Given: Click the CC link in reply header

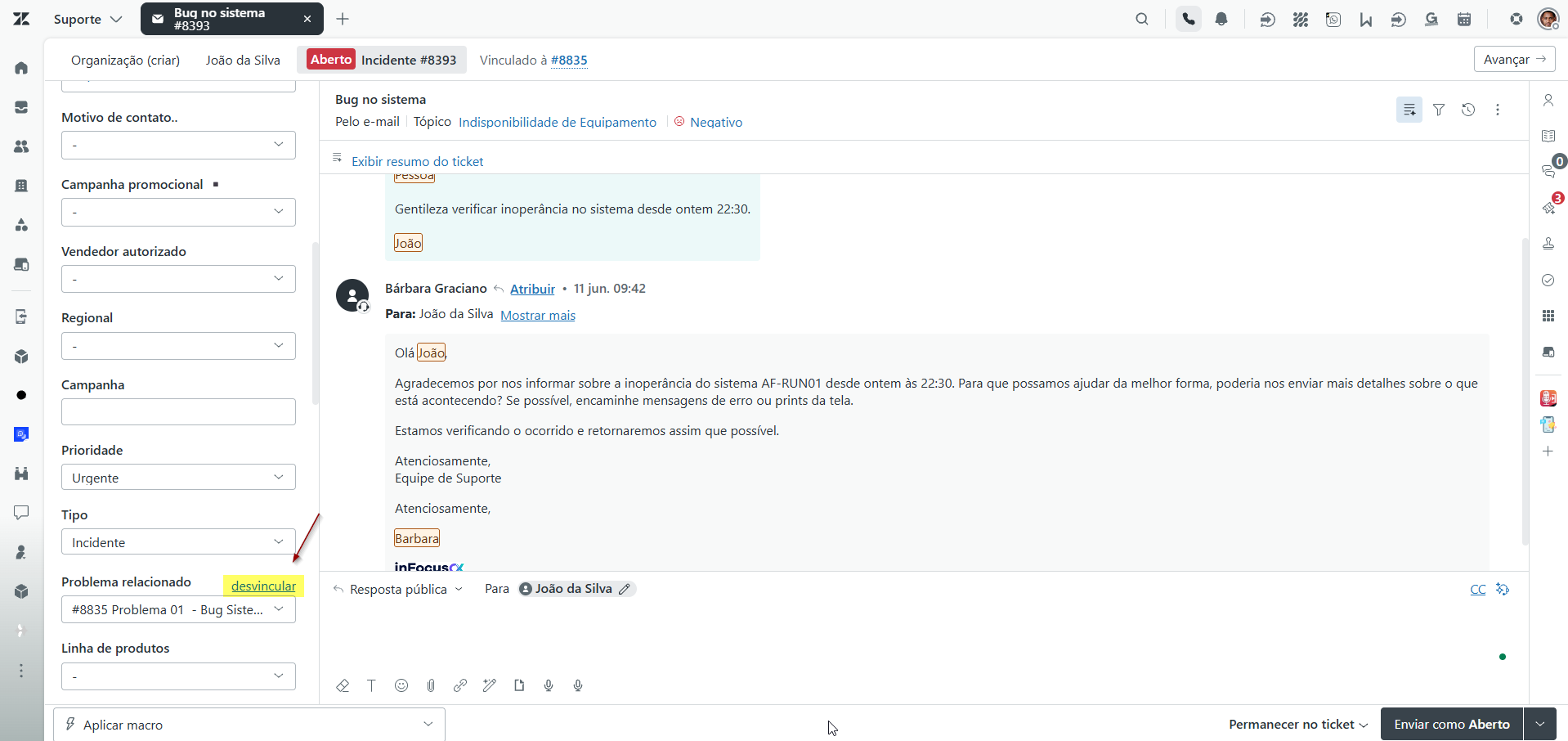Looking at the screenshot, I should pos(1478,589).
